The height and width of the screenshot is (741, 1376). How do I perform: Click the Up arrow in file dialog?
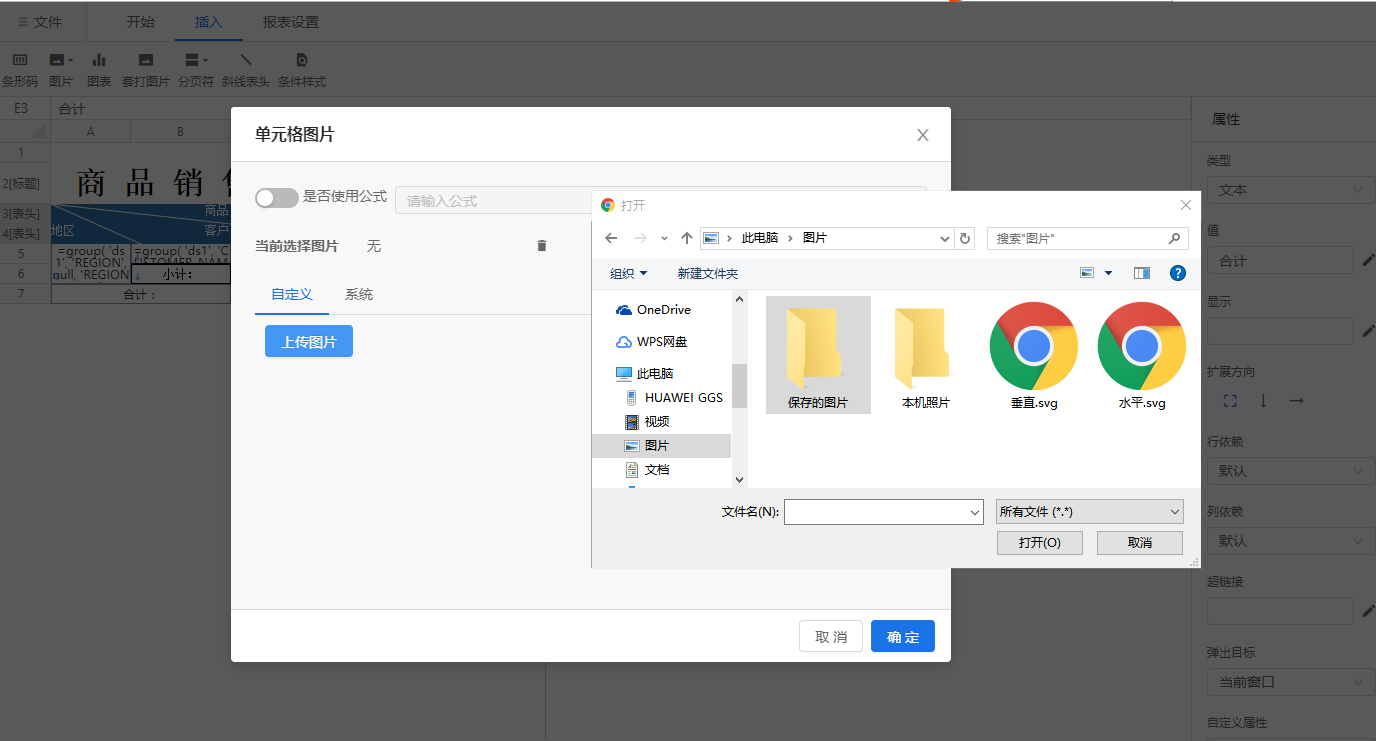(686, 238)
